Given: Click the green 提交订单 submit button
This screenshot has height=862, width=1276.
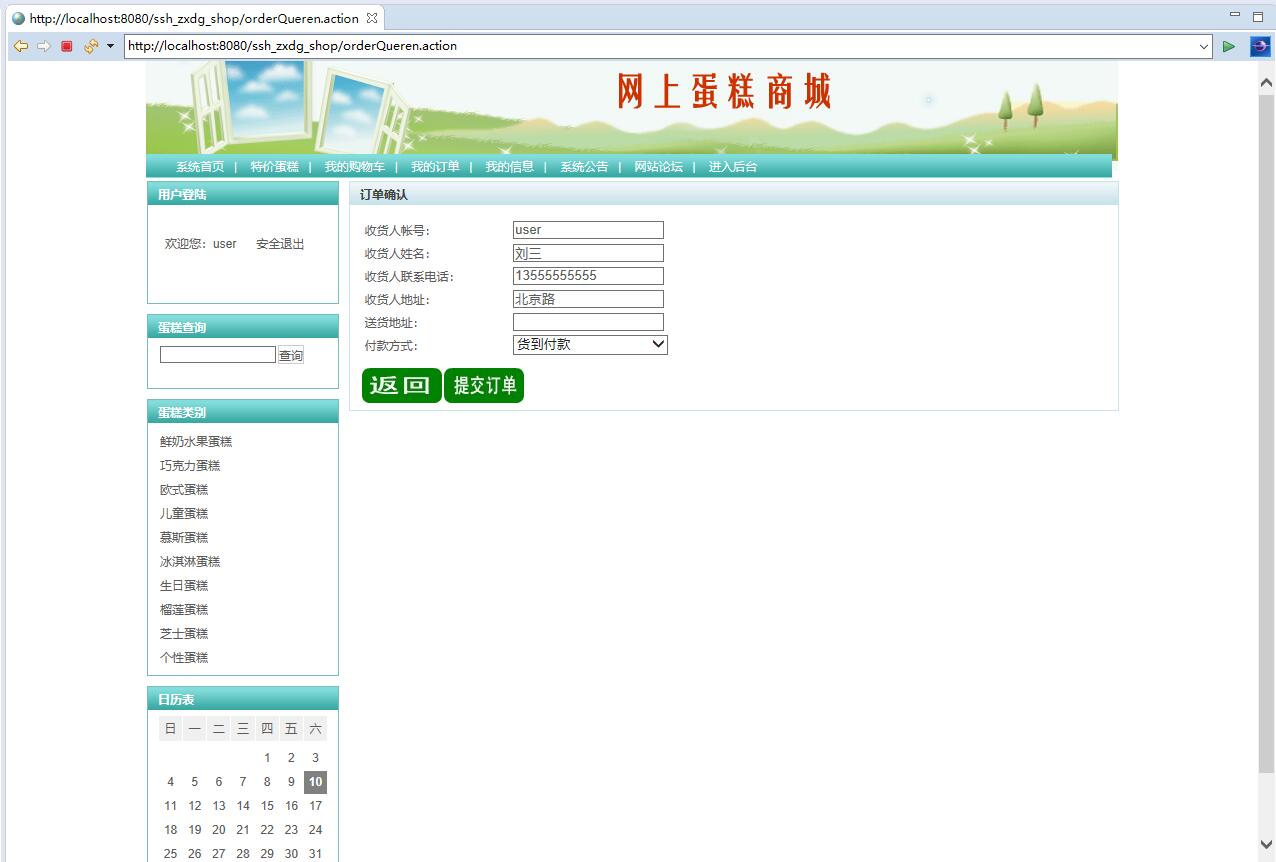Looking at the screenshot, I should 484,385.
